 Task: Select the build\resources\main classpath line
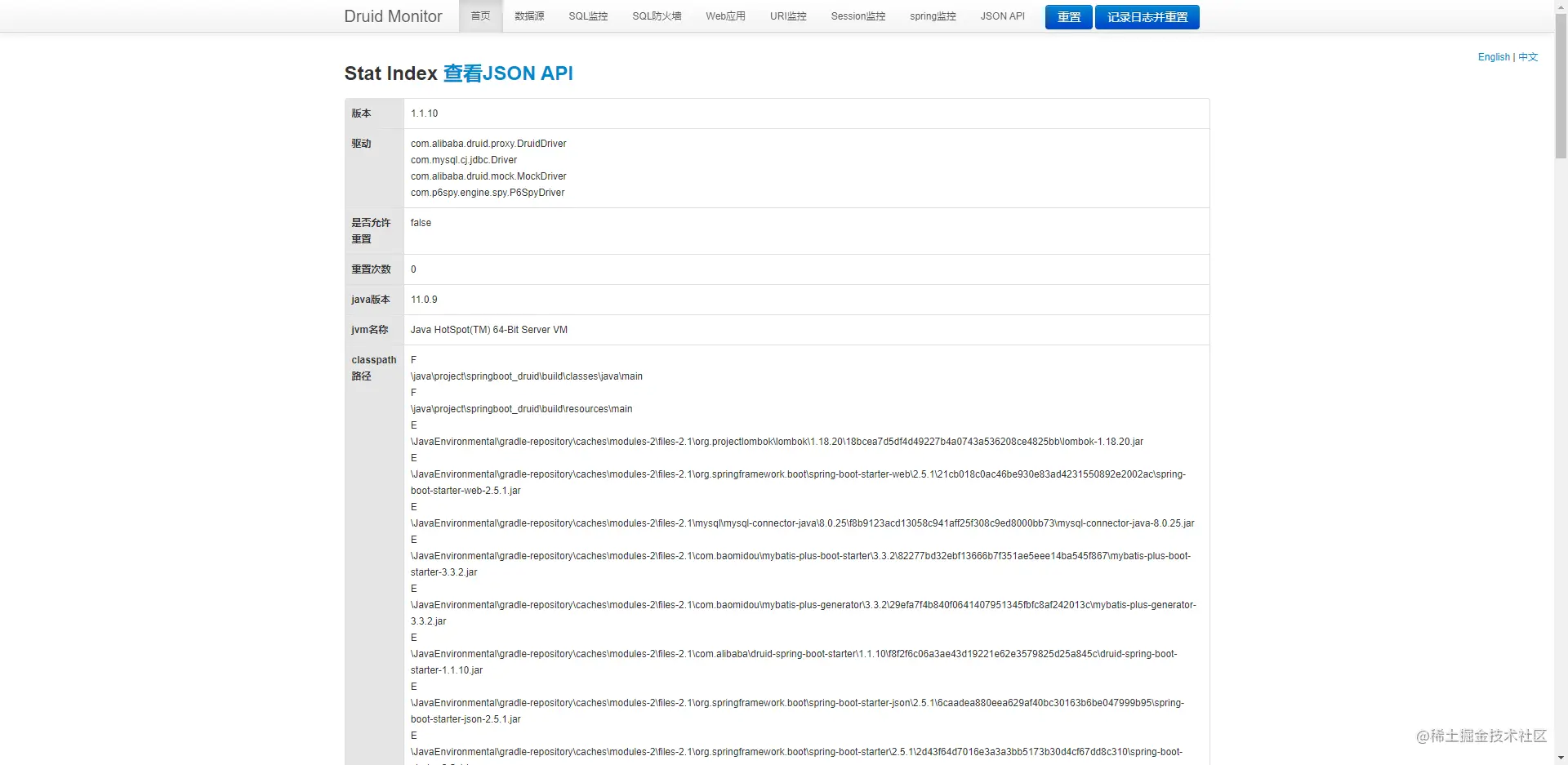(522, 409)
